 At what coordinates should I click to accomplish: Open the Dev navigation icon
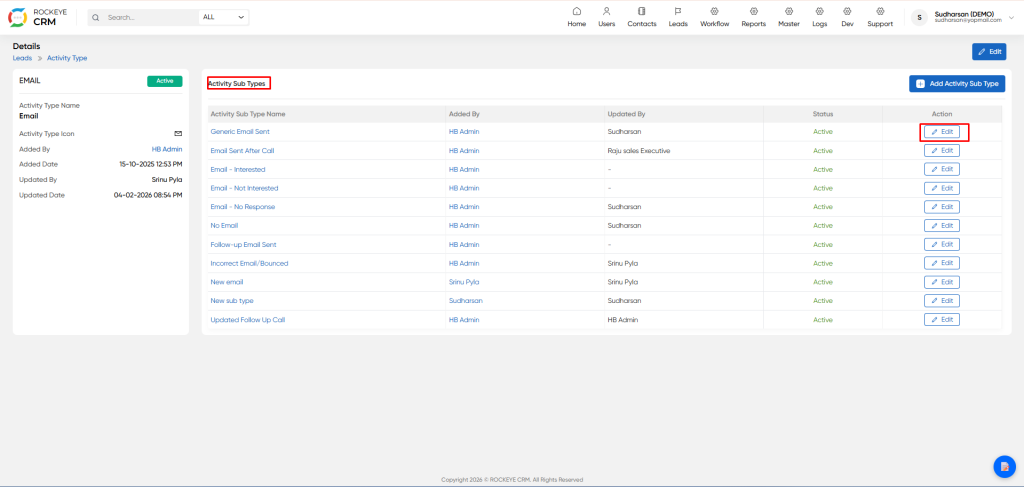(847, 12)
